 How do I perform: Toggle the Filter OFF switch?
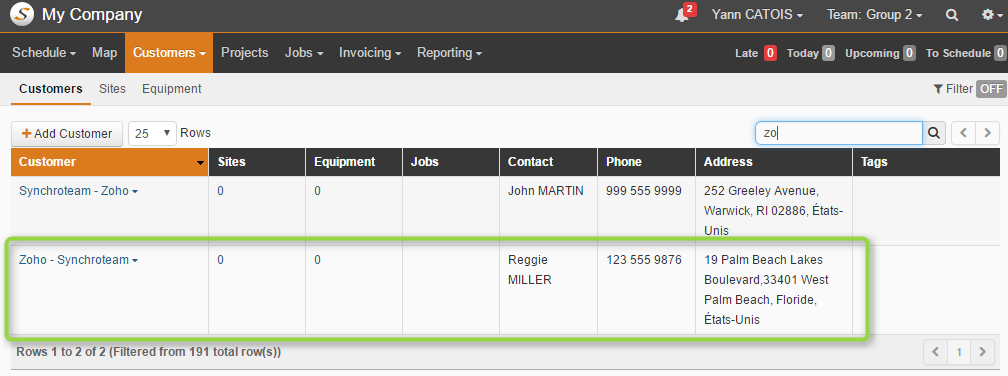(x=991, y=89)
